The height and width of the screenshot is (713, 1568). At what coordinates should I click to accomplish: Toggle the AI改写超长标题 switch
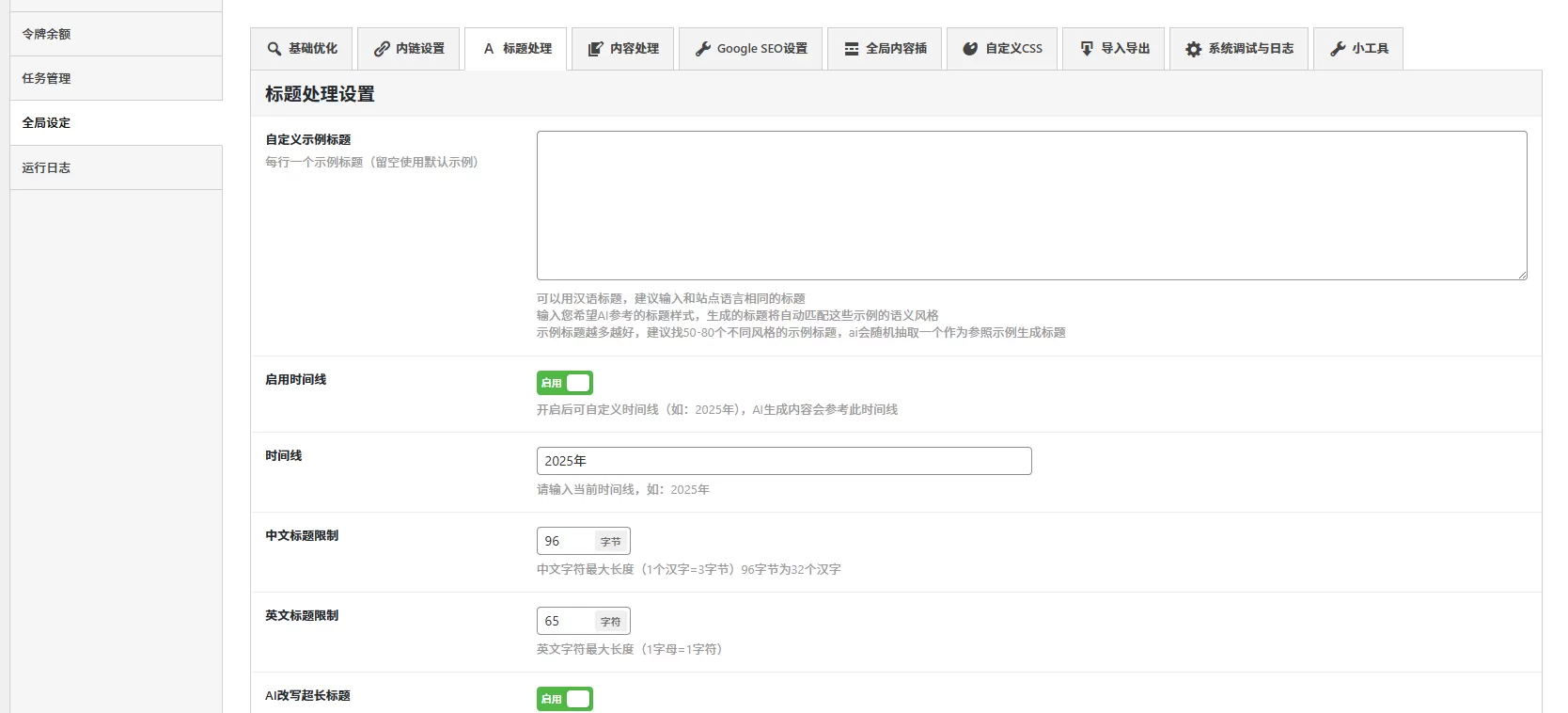click(x=565, y=699)
